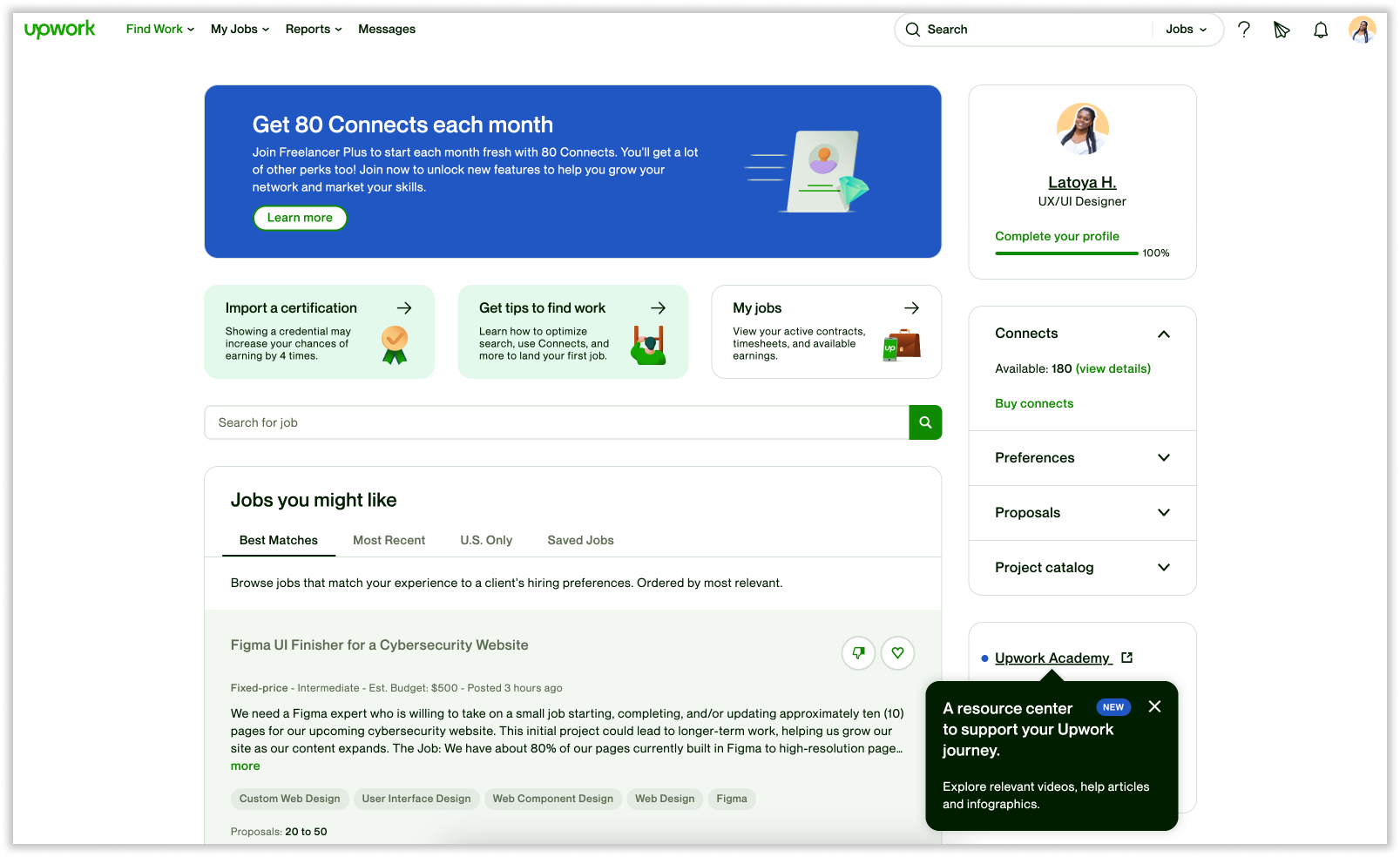Click the direct contracts cursor icon
Viewport: 1400px width, 857px height.
[1282, 30]
